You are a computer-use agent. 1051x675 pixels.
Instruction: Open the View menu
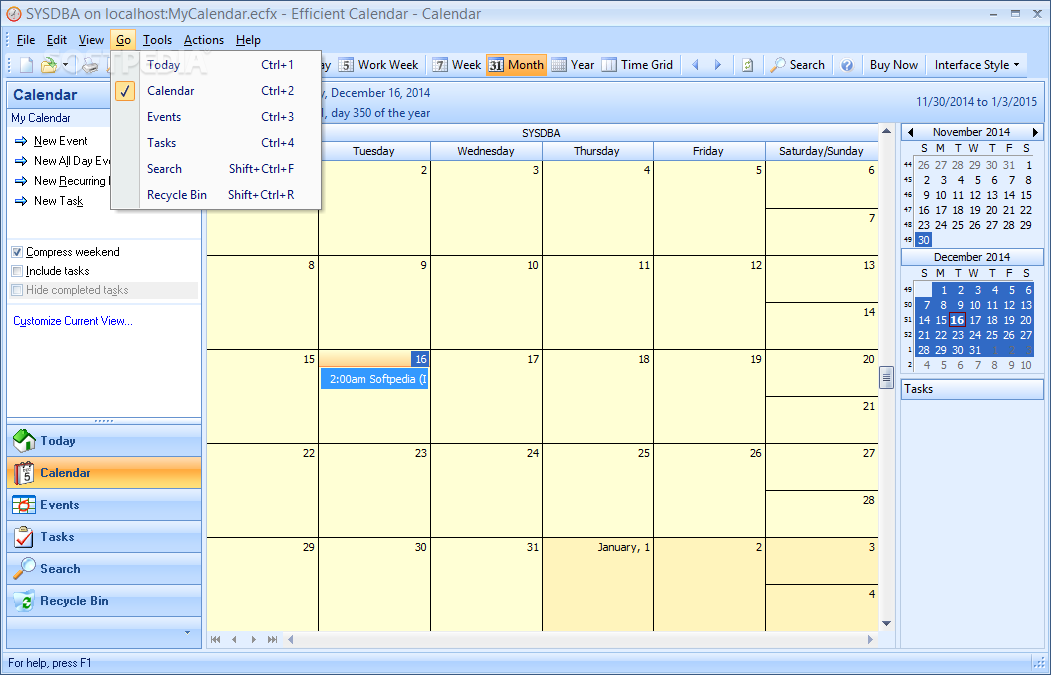click(91, 40)
